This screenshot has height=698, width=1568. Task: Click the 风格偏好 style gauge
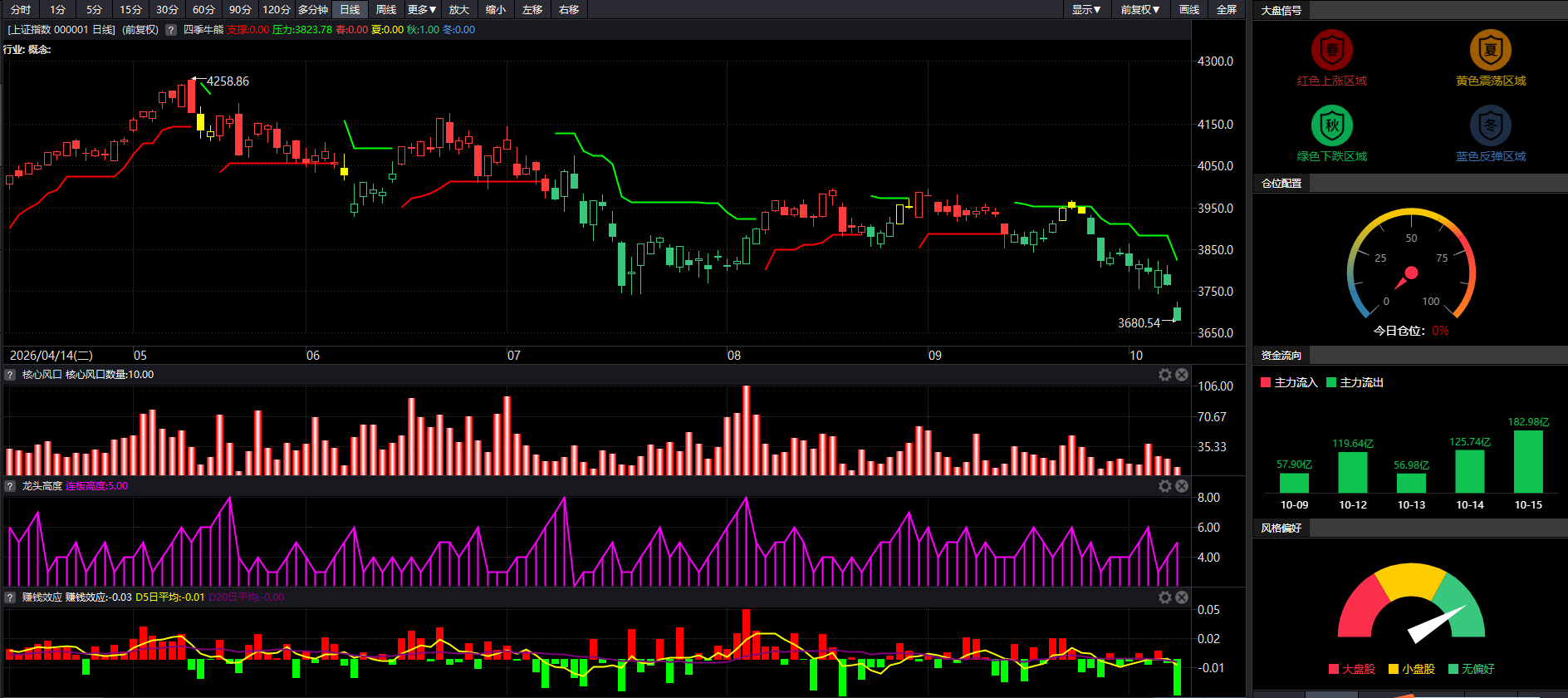point(1411,603)
